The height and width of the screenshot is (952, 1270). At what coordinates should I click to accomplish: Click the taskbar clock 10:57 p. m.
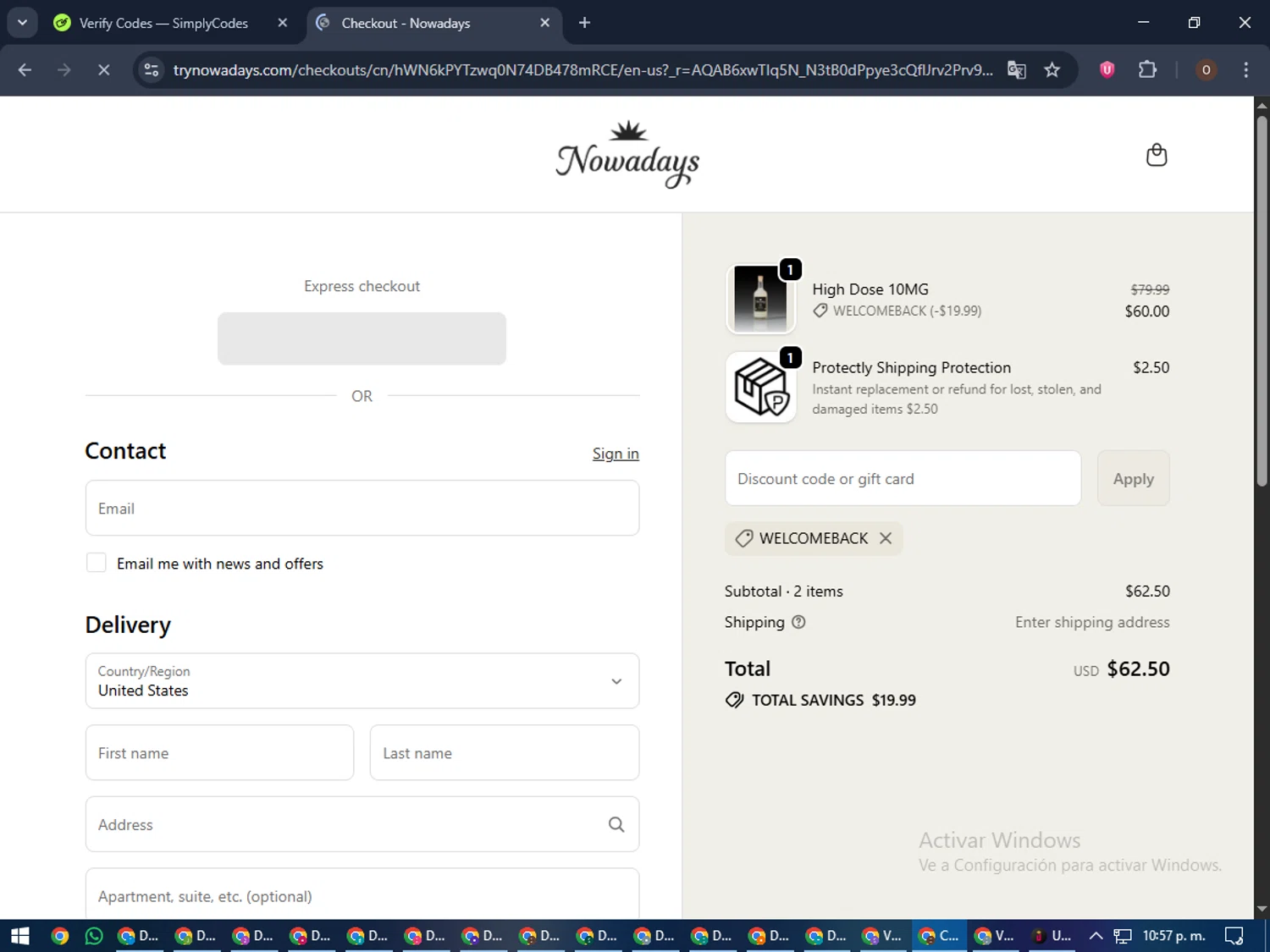[1173, 936]
